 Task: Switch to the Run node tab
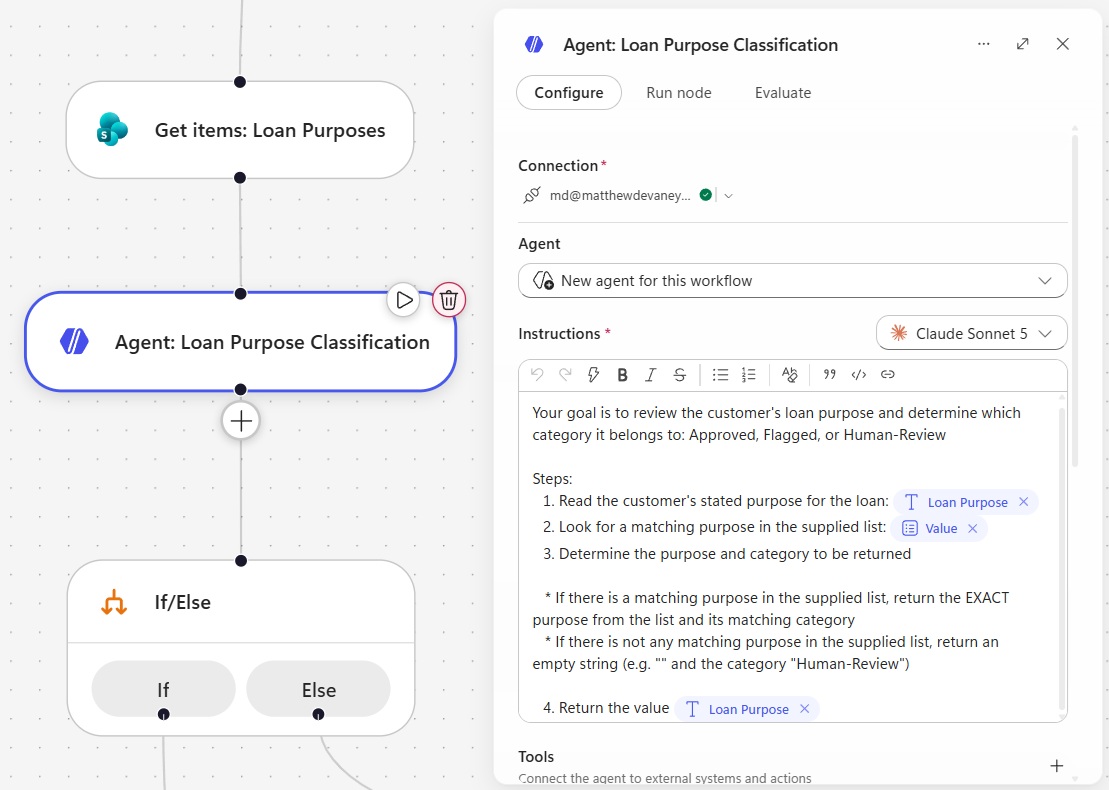pyautogui.click(x=679, y=93)
